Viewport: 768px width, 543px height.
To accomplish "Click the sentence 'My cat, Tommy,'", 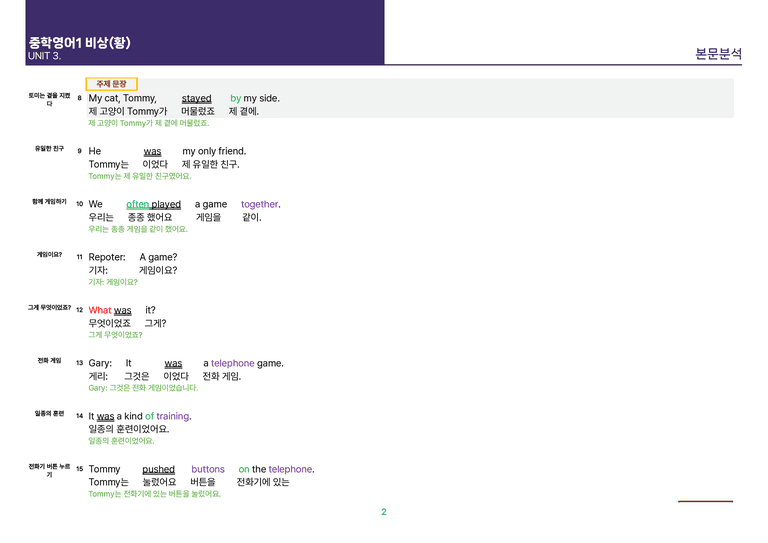I will 122,98.
